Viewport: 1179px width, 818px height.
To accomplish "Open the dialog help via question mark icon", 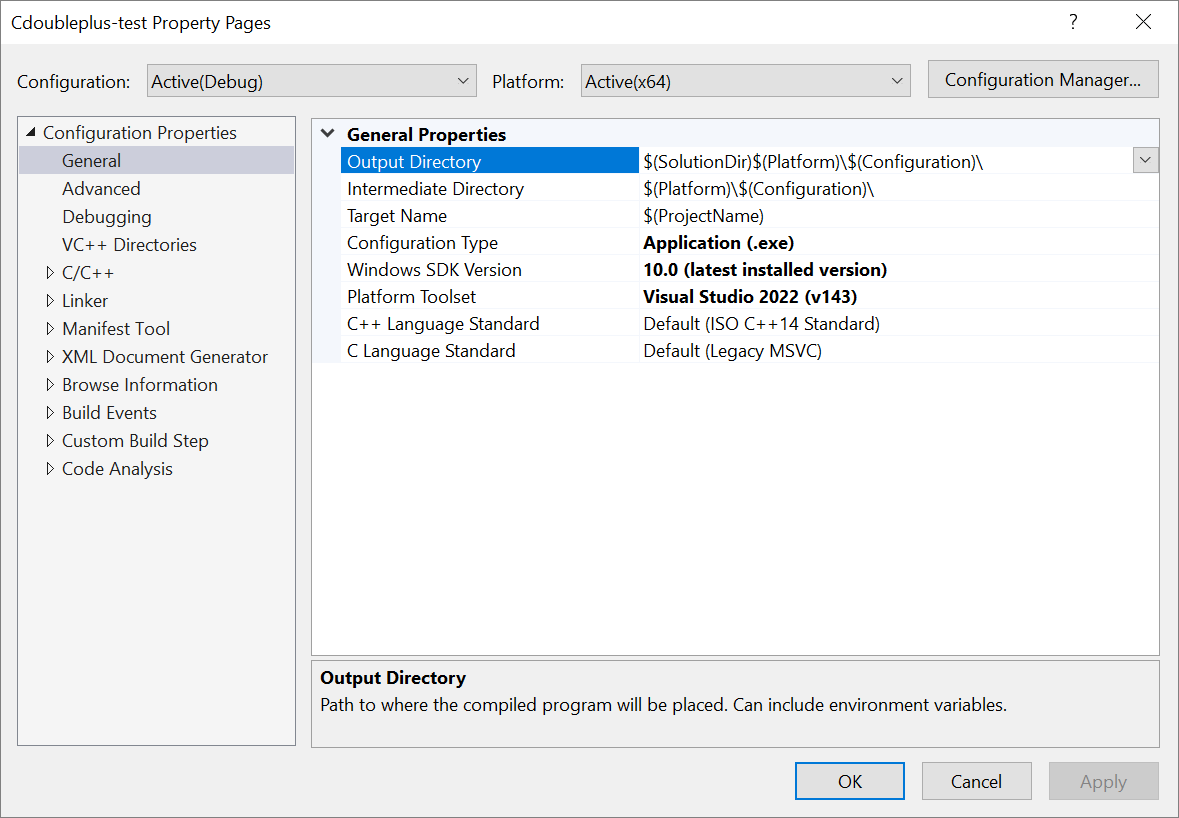I will (1073, 21).
